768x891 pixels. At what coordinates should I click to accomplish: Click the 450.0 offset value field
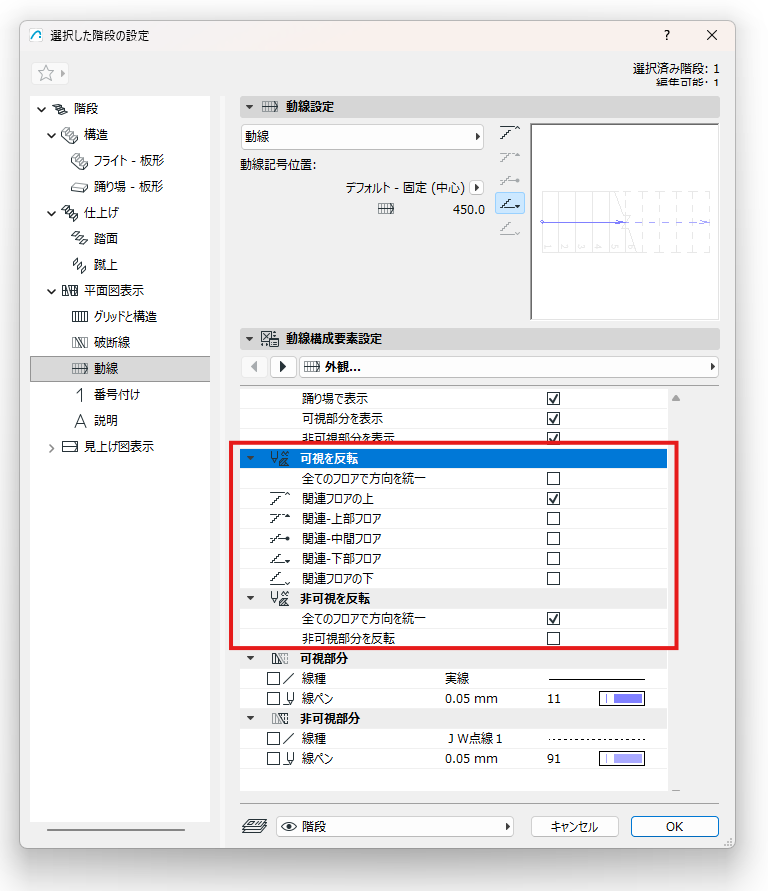click(x=469, y=209)
